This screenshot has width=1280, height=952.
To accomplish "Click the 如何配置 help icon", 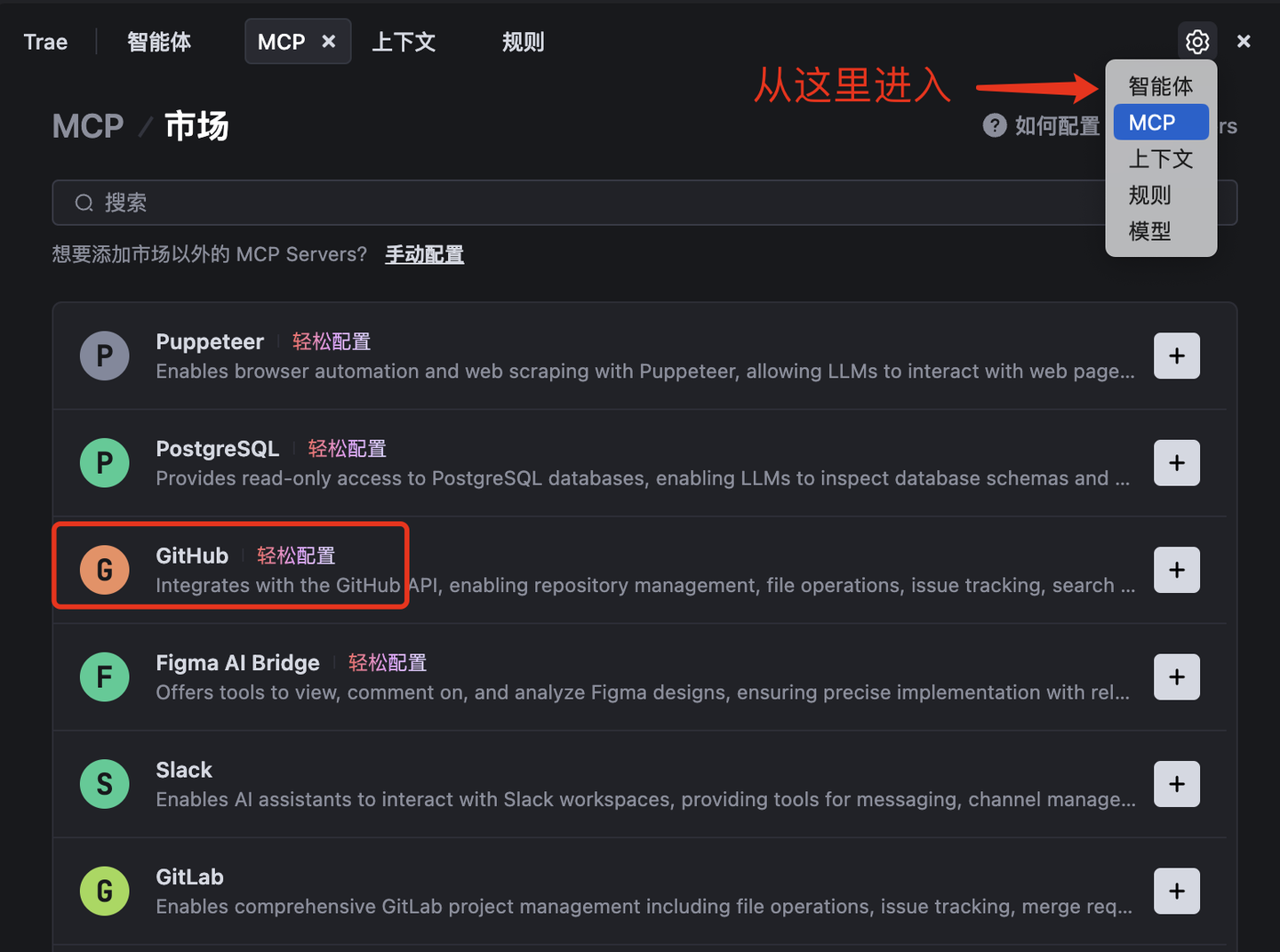I will click(x=994, y=125).
